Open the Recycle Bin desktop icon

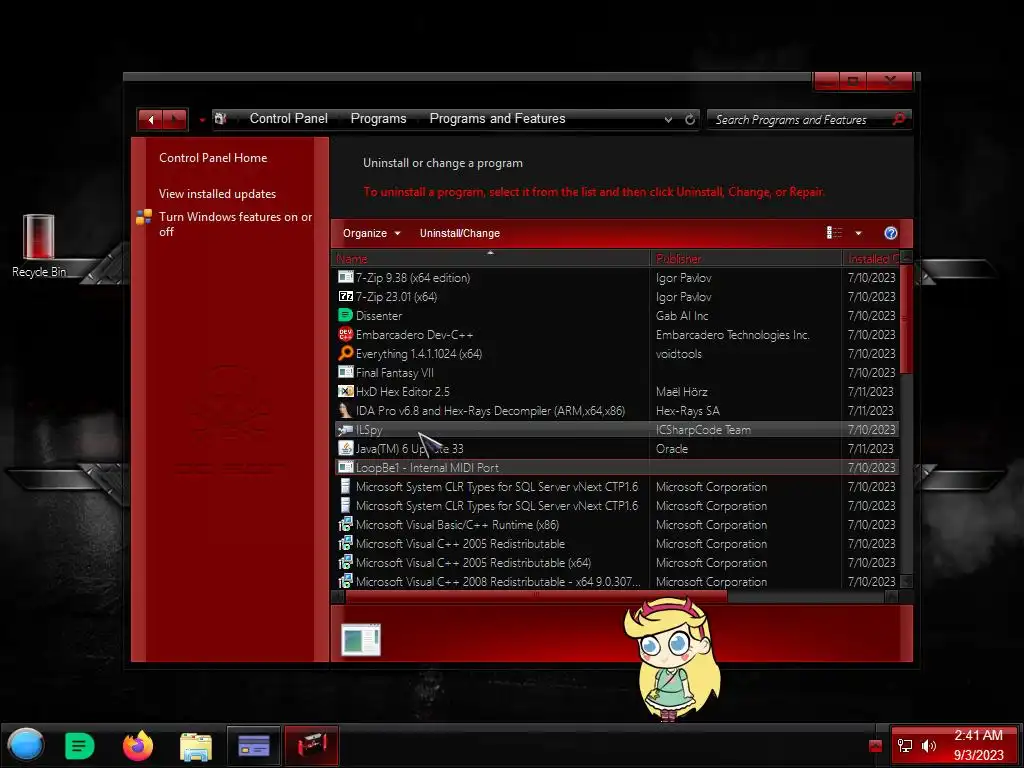(39, 246)
